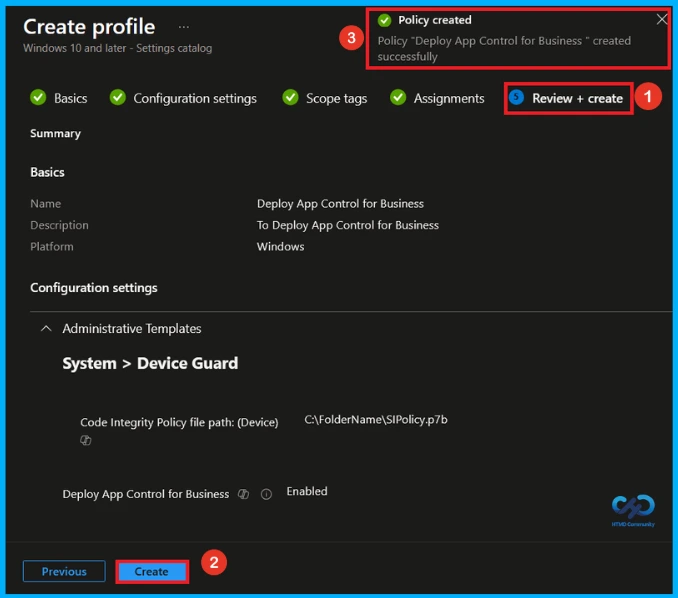Go to the Configuration settings step
The width and height of the screenshot is (678, 598).
(x=183, y=98)
